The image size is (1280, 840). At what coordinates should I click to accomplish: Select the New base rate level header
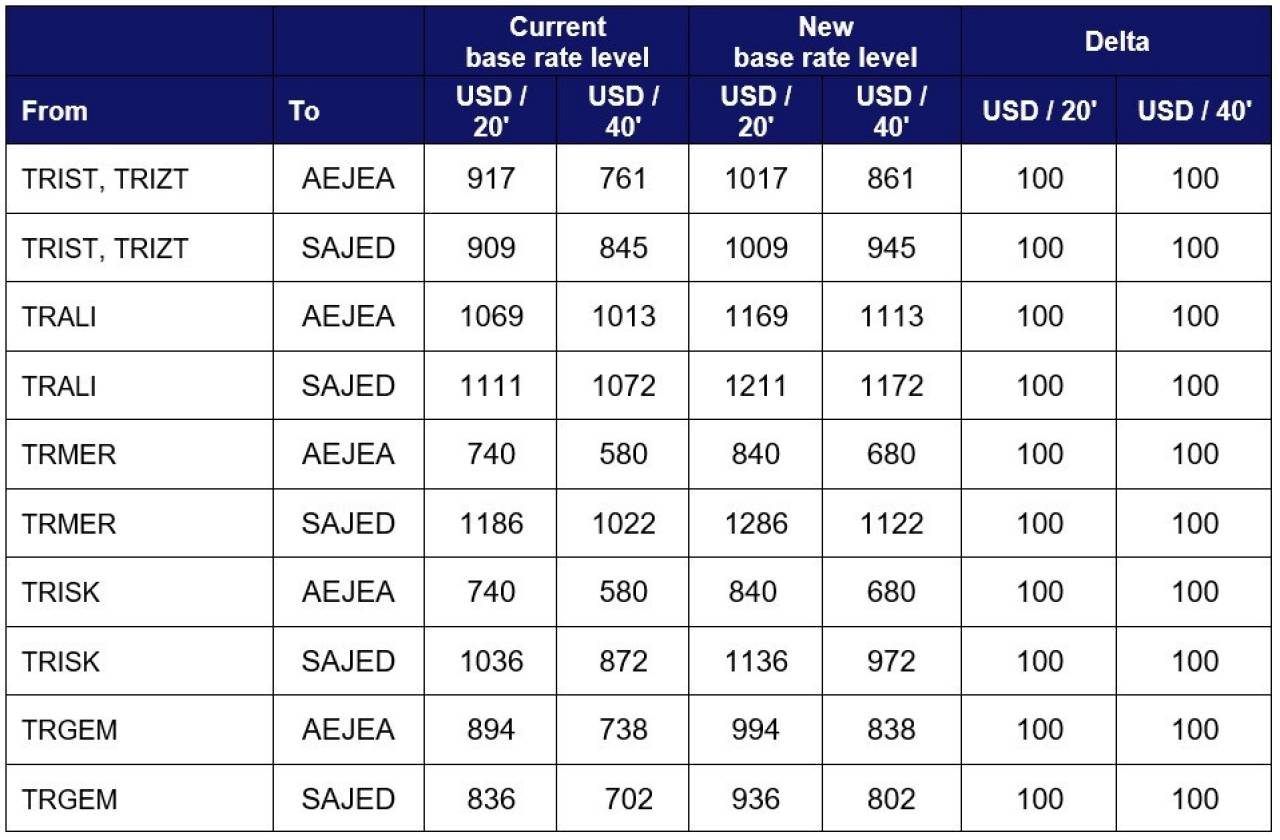825,42
